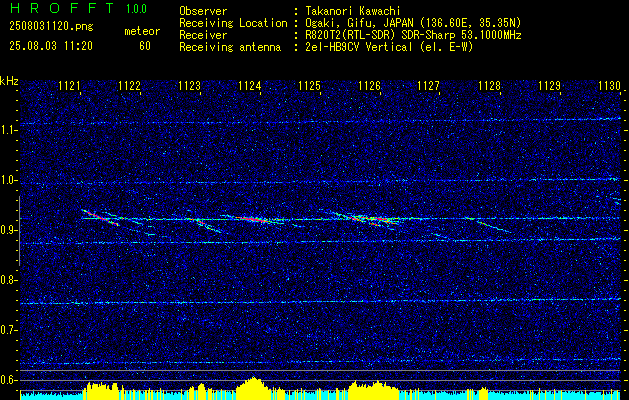Click the 1126 time marker
Screen dimensions: 629x400
click(x=369, y=85)
